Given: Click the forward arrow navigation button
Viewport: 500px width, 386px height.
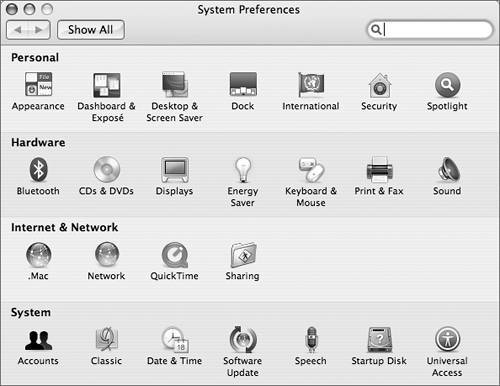Looking at the screenshot, I should pos(39,30).
